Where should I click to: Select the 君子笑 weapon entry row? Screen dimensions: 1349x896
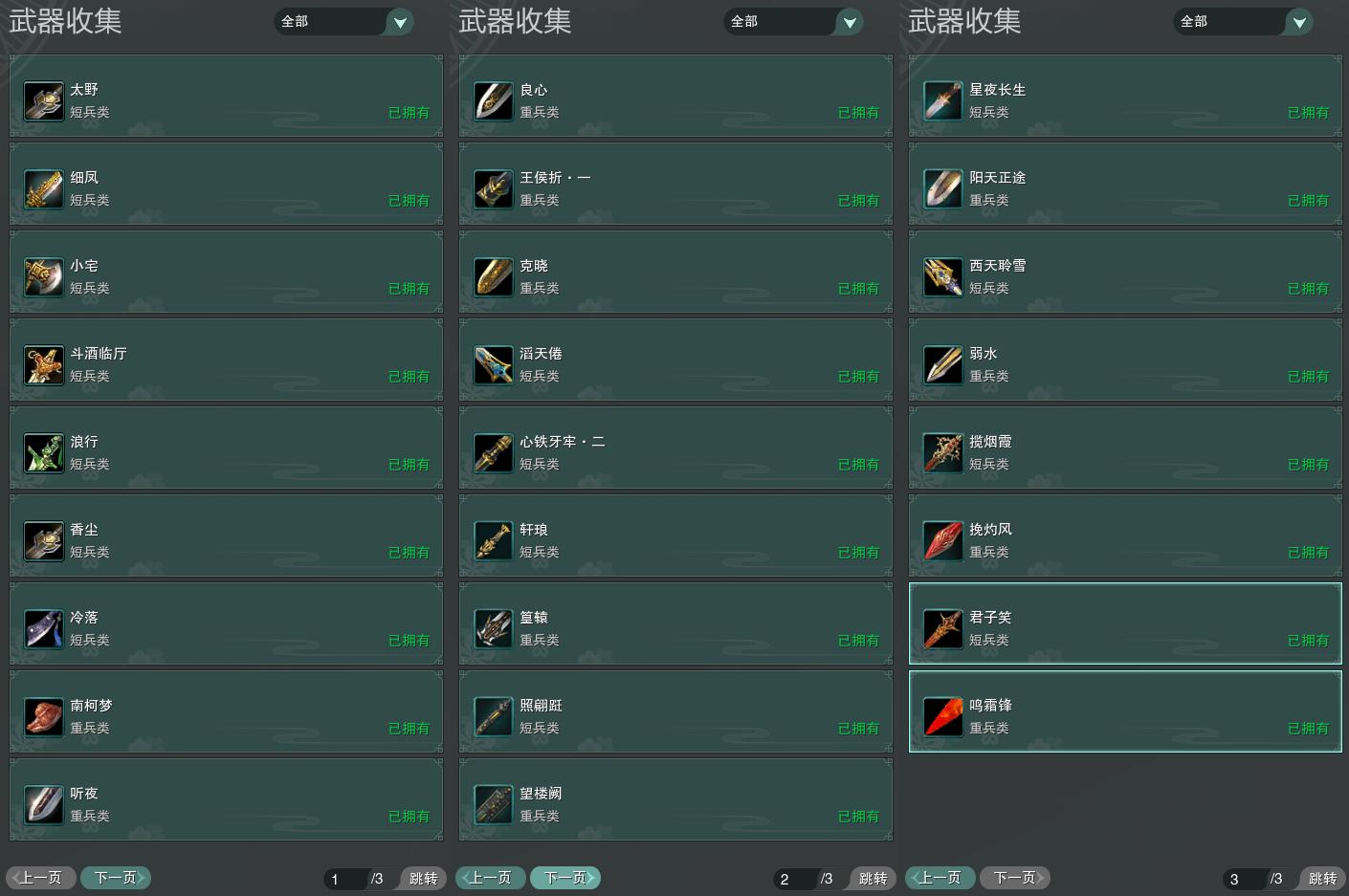click(1125, 623)
